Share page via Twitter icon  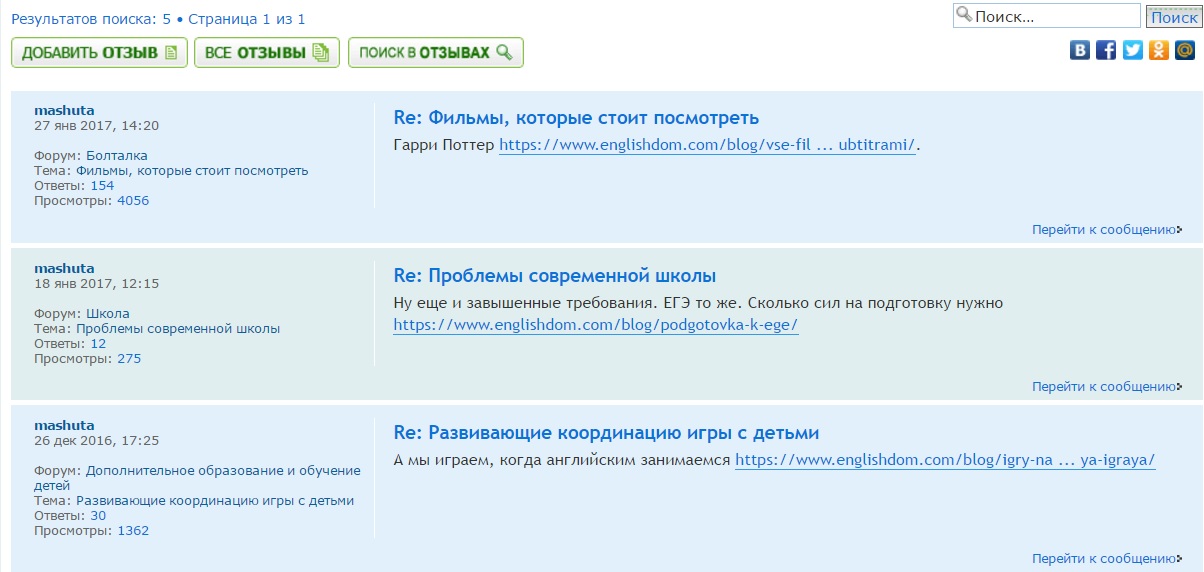point(1132,50)
